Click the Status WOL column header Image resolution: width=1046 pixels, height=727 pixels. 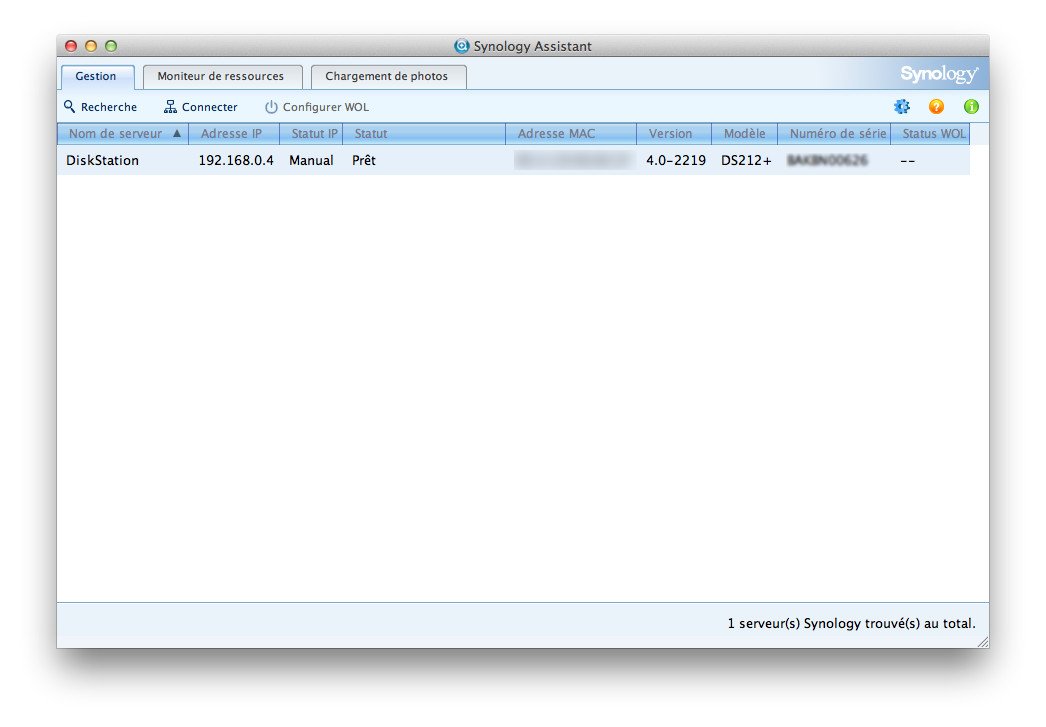[933, 134]
